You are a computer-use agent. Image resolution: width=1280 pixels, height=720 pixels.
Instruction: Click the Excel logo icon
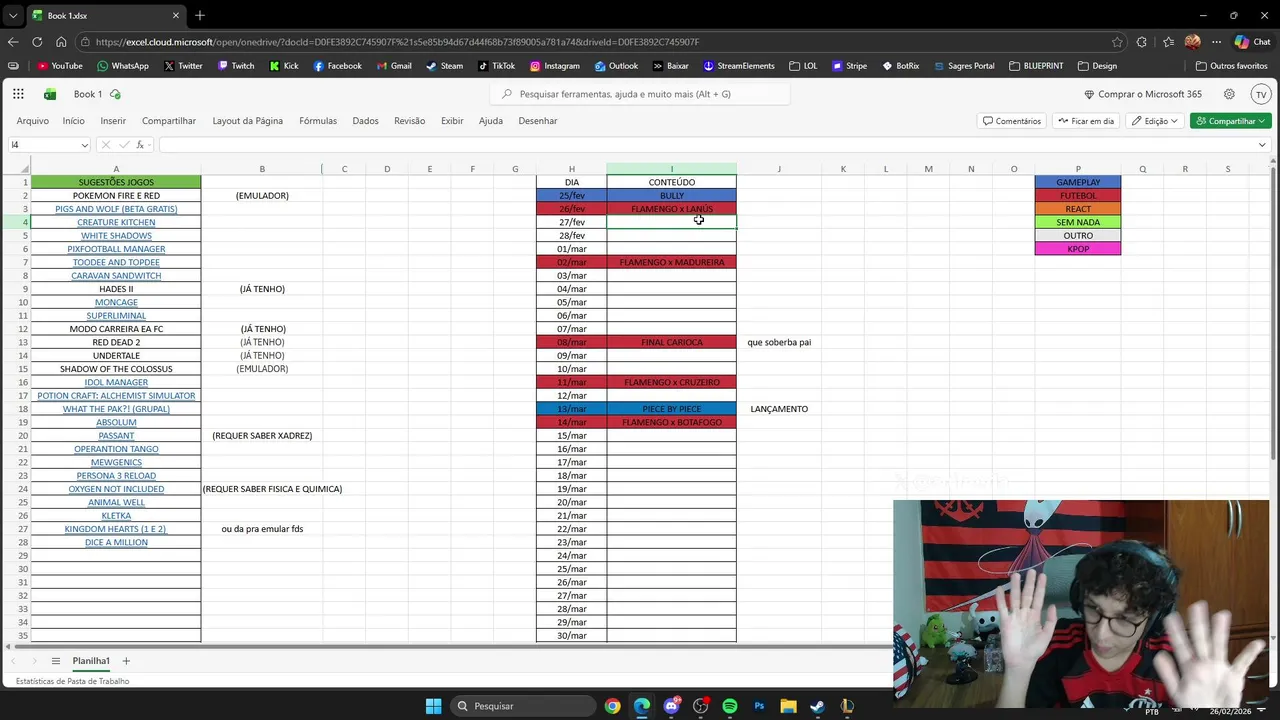(x=50, y=94)
